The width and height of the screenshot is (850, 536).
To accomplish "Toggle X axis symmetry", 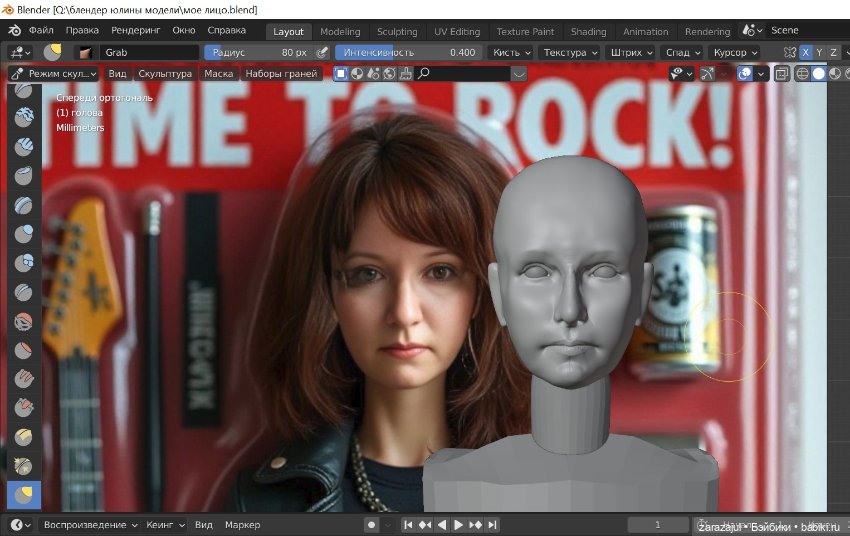I will [805, 52].
